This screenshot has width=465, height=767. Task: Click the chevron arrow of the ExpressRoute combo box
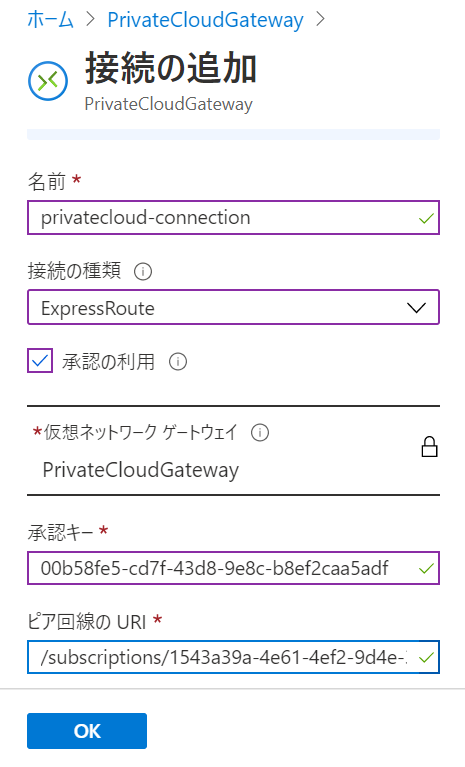click(x=417, y=308)
